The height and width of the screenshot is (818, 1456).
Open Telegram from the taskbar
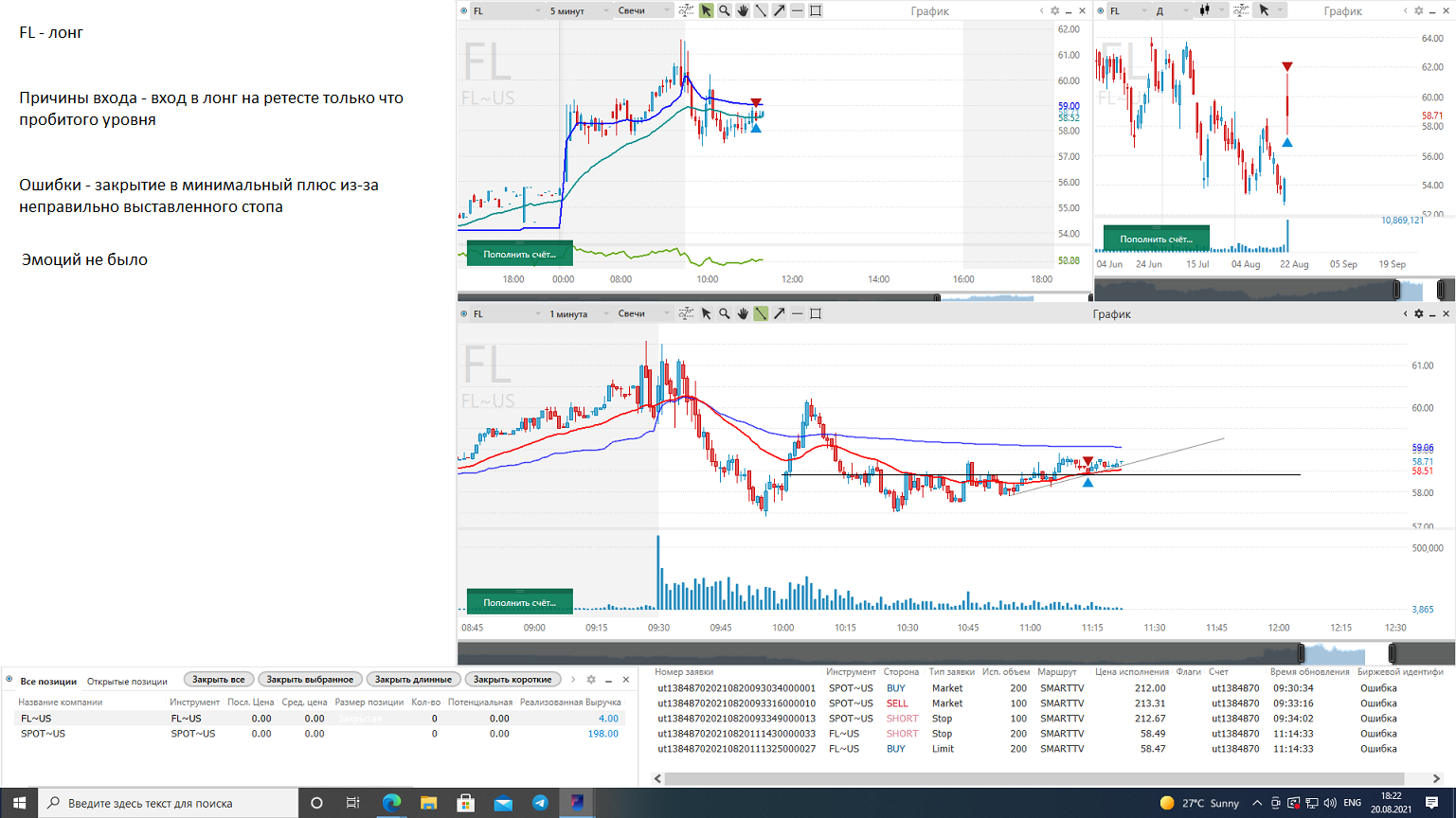pyautogui.click(x=540, y=803)
